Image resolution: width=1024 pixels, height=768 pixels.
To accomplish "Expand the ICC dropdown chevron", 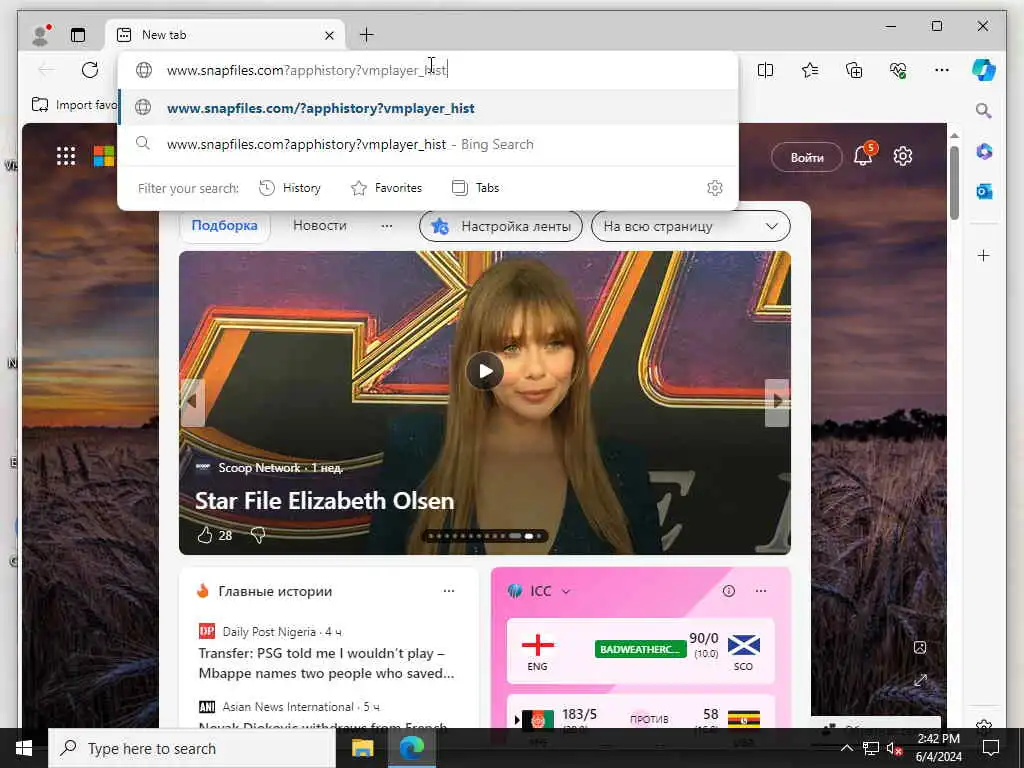I will point(566,591).
